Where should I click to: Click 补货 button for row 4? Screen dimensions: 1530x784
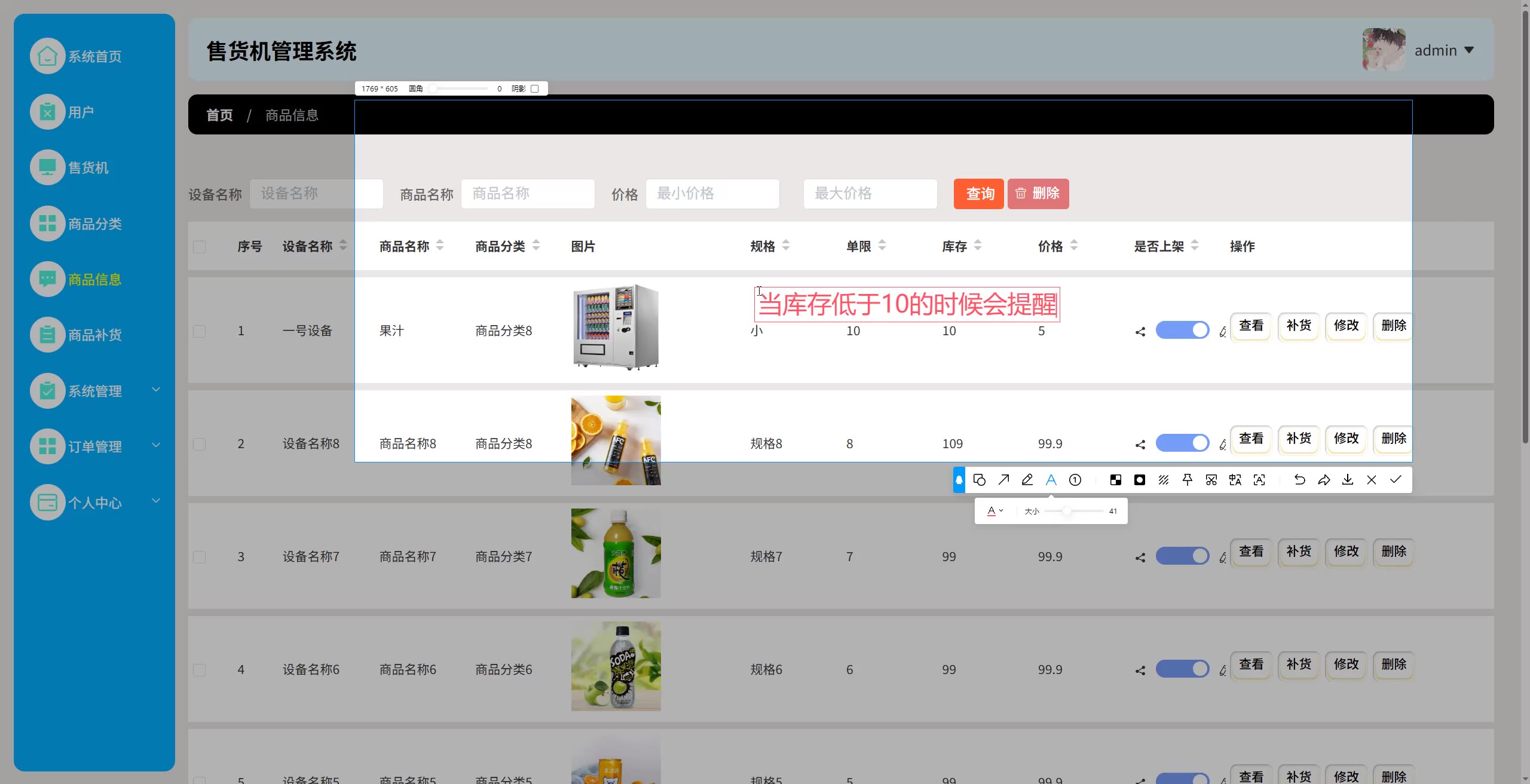(x=1298, y=664)
